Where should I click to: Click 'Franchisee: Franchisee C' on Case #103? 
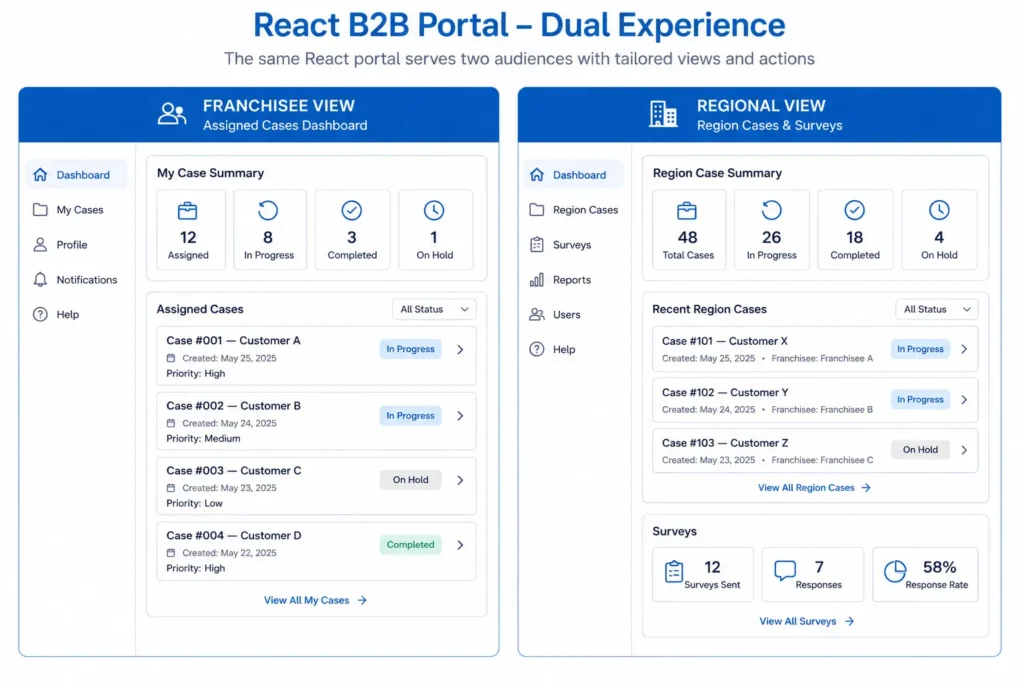click(x=822, y=460)
